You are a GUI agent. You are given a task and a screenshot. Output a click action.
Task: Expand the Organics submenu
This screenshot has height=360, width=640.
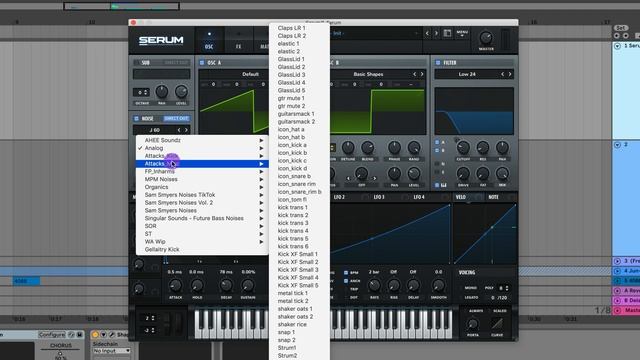coord(202,187)
